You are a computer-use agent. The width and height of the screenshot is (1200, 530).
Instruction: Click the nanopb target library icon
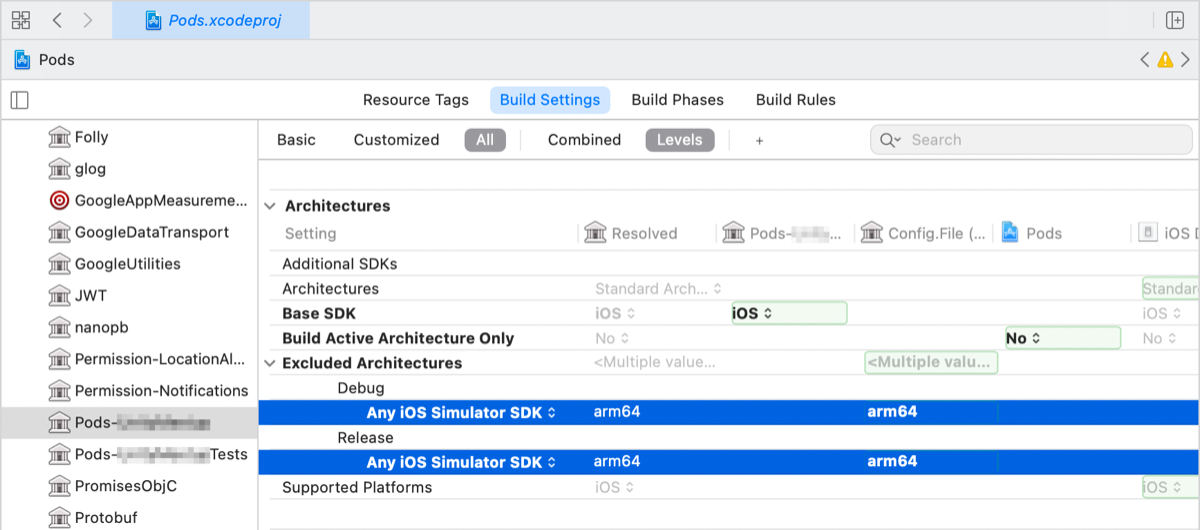(59, 327)
